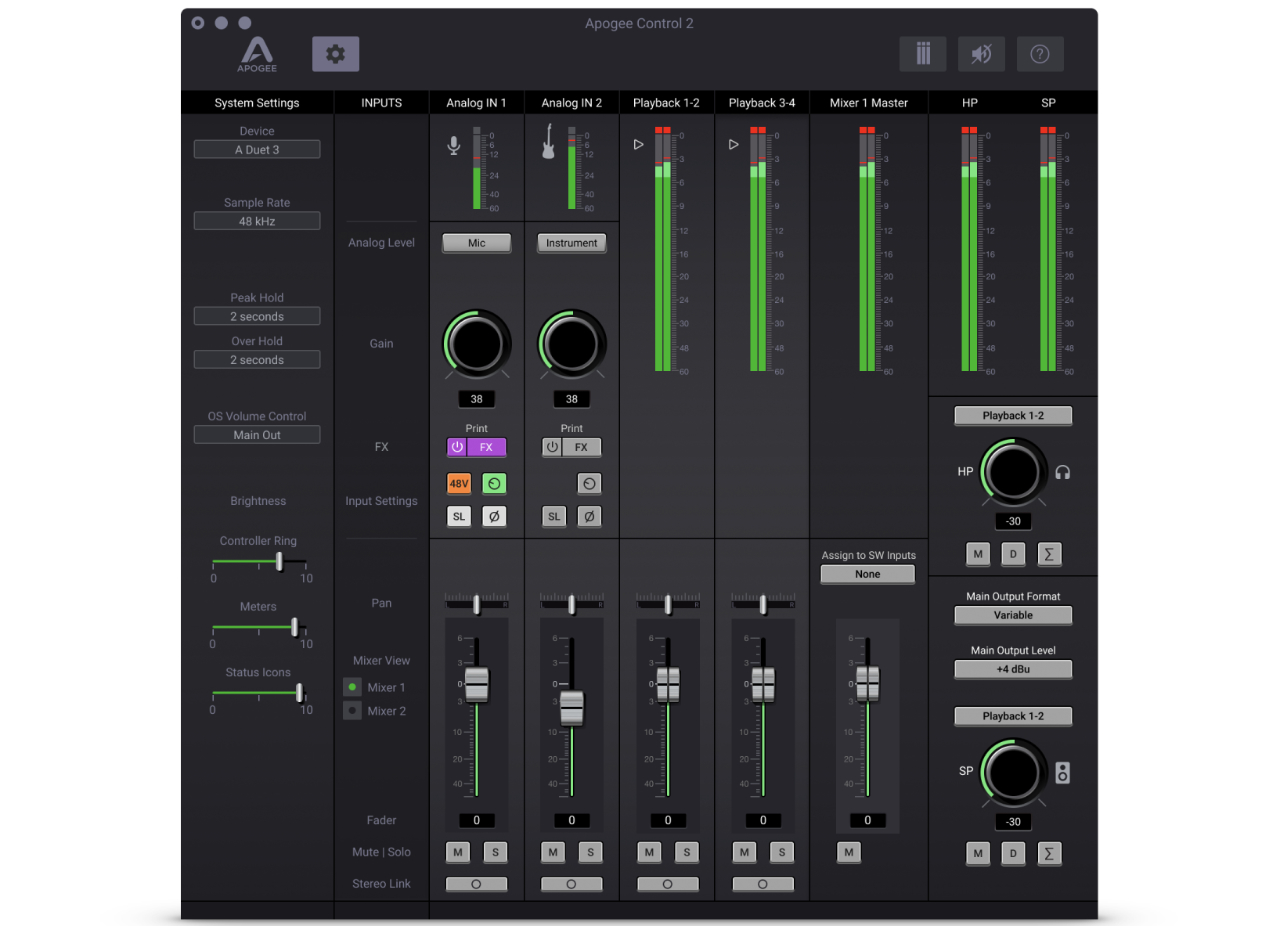Click the Mixer 1 Master column header

coord(868,103)
